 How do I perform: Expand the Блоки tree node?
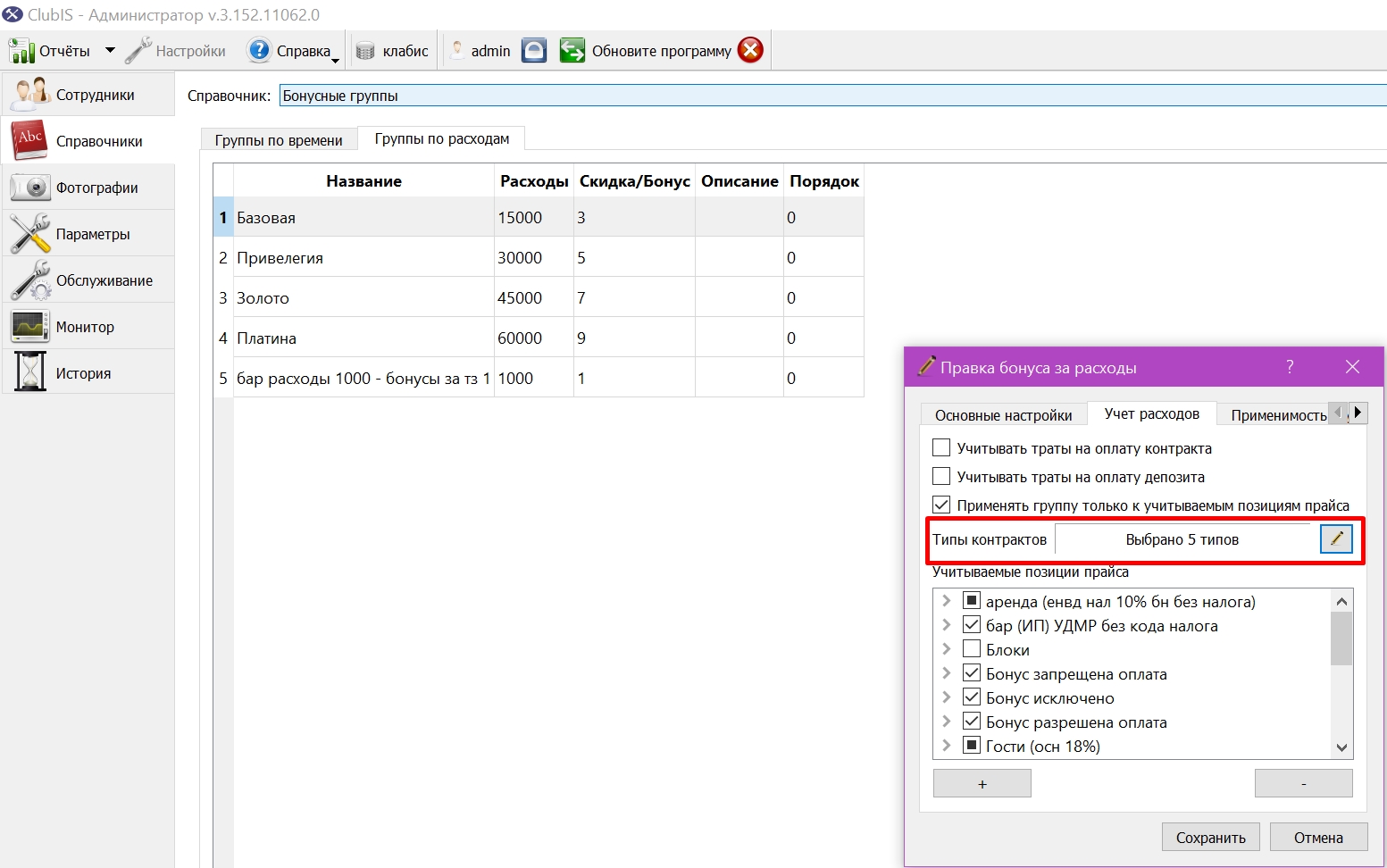tap(947, 649)
